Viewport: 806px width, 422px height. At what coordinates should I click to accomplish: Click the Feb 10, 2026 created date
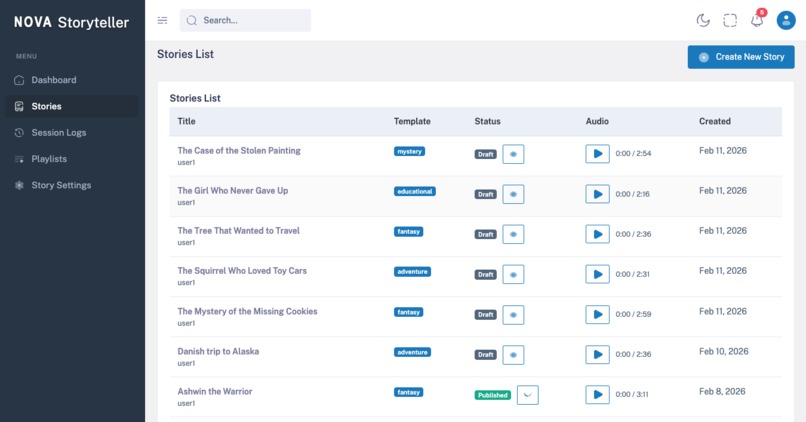click(x=724, y=352)
